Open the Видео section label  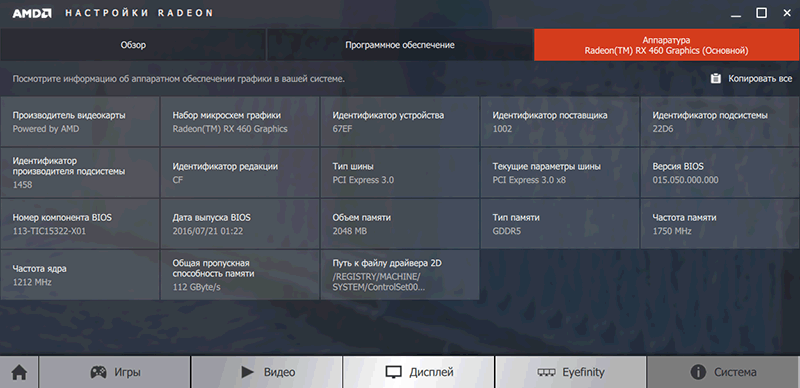(280, 372)
